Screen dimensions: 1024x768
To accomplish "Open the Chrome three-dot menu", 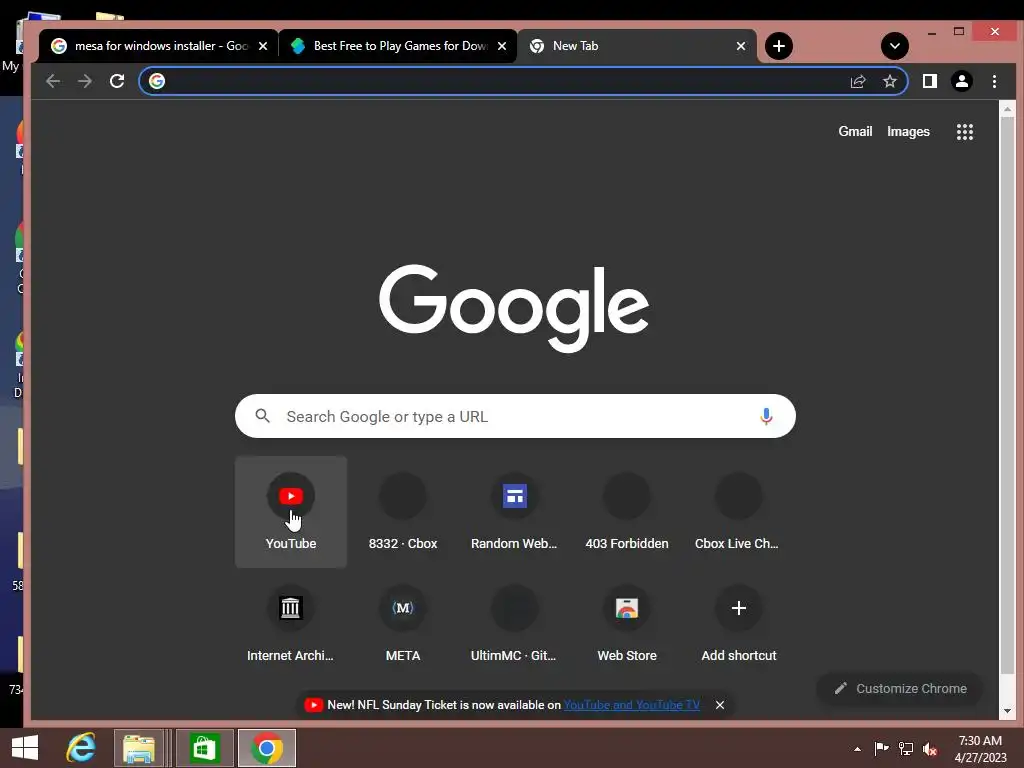I will click(994, 81).
